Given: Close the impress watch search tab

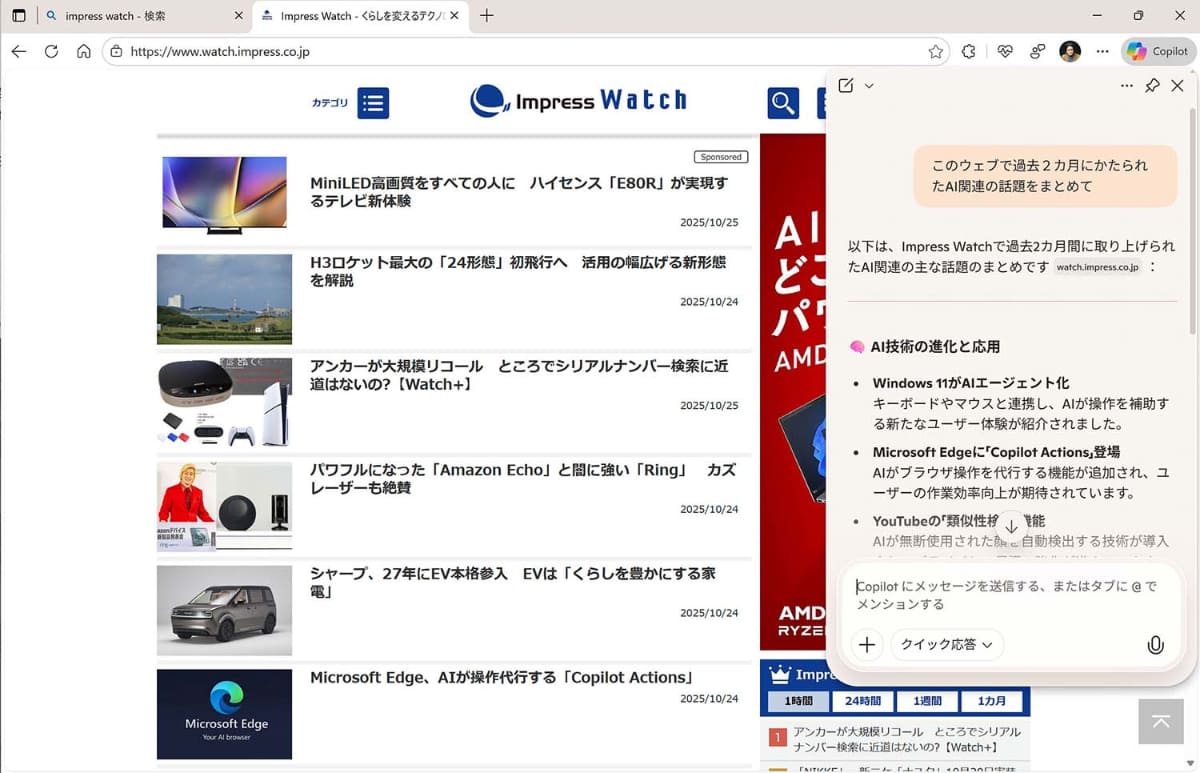Looking at the screenshot, I should 238,16.
